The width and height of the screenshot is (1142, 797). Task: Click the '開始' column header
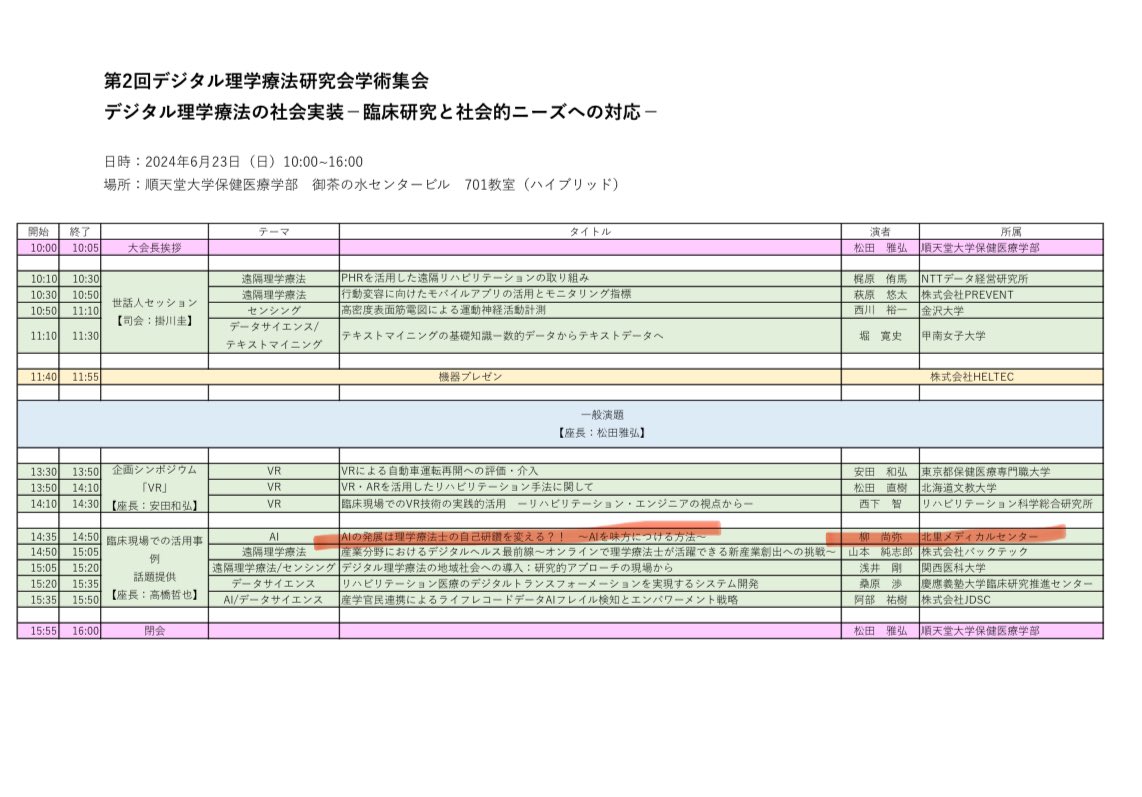click(x=38, y=232)
